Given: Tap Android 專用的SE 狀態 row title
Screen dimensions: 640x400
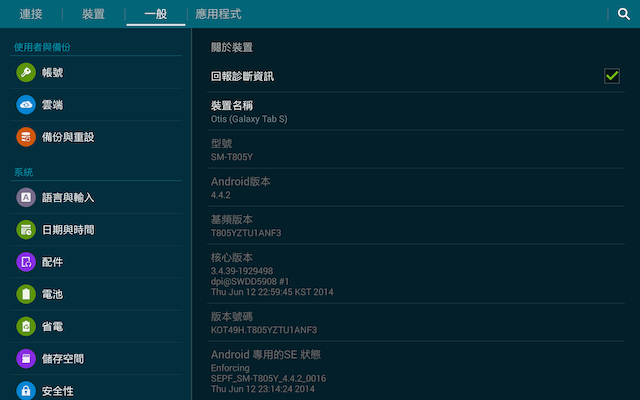Looking at the screenshot, I should [265, 355].
